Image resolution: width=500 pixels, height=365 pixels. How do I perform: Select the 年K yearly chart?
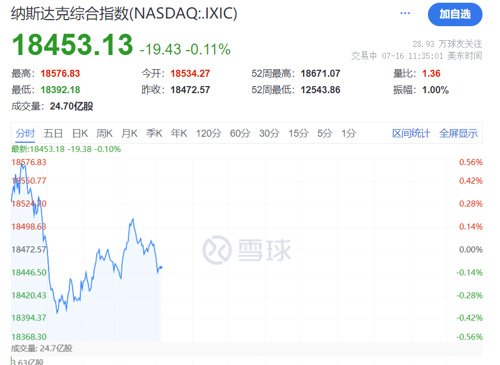point(179,133)
